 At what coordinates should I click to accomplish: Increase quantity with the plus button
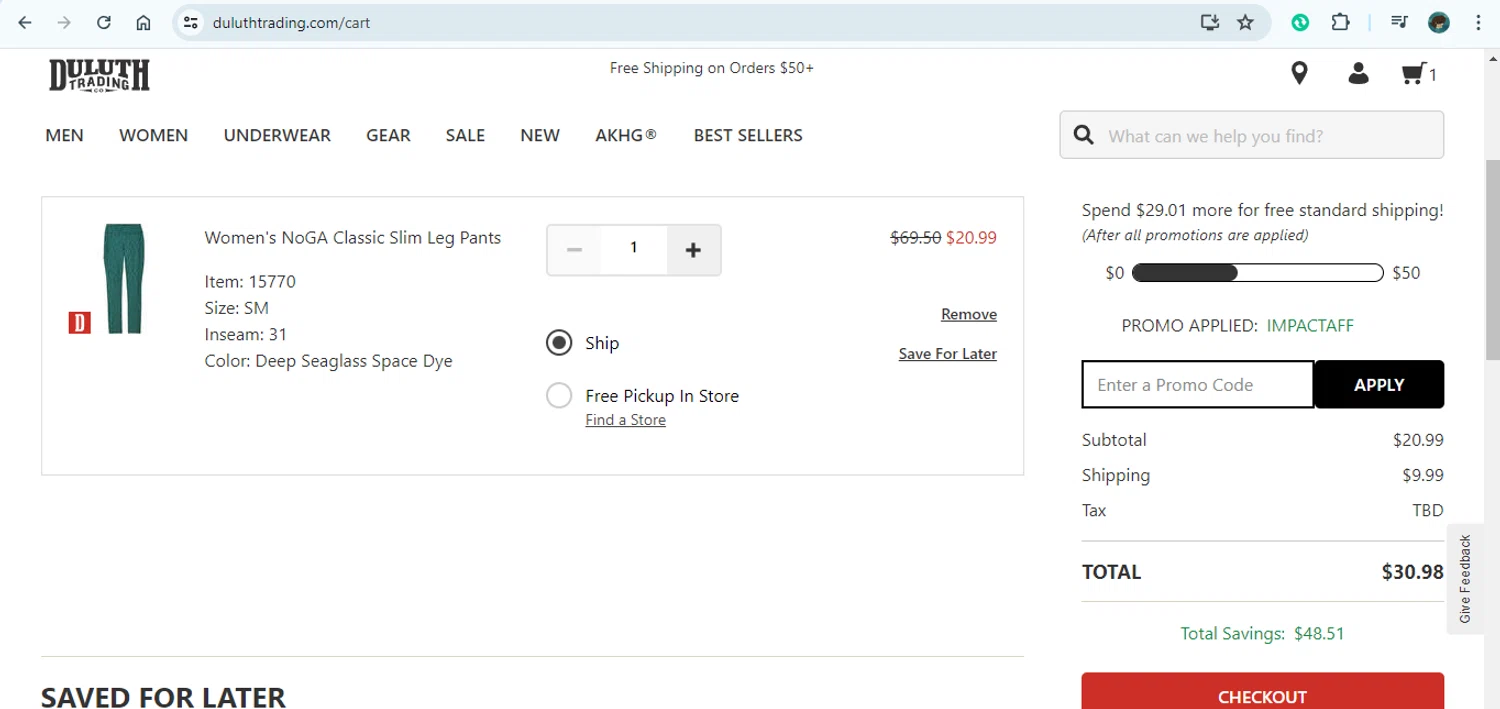click(693, 249)
